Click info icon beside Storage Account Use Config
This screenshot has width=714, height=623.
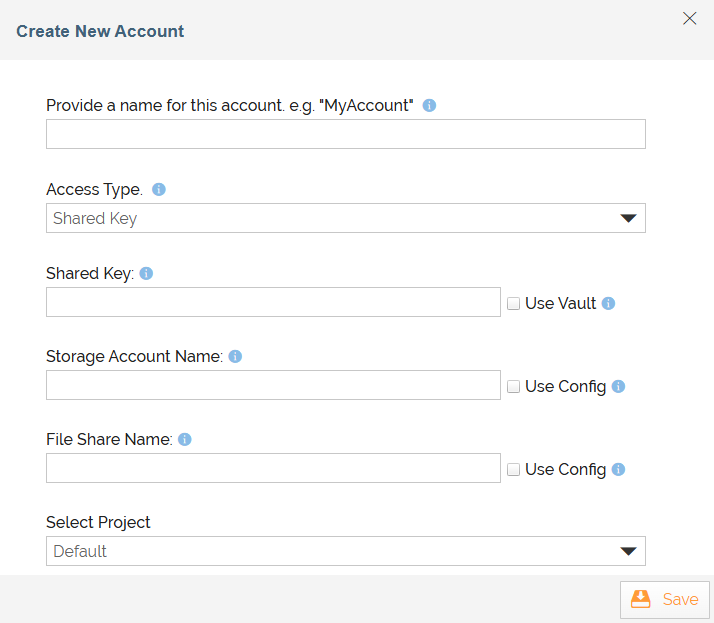coord(618,386)
